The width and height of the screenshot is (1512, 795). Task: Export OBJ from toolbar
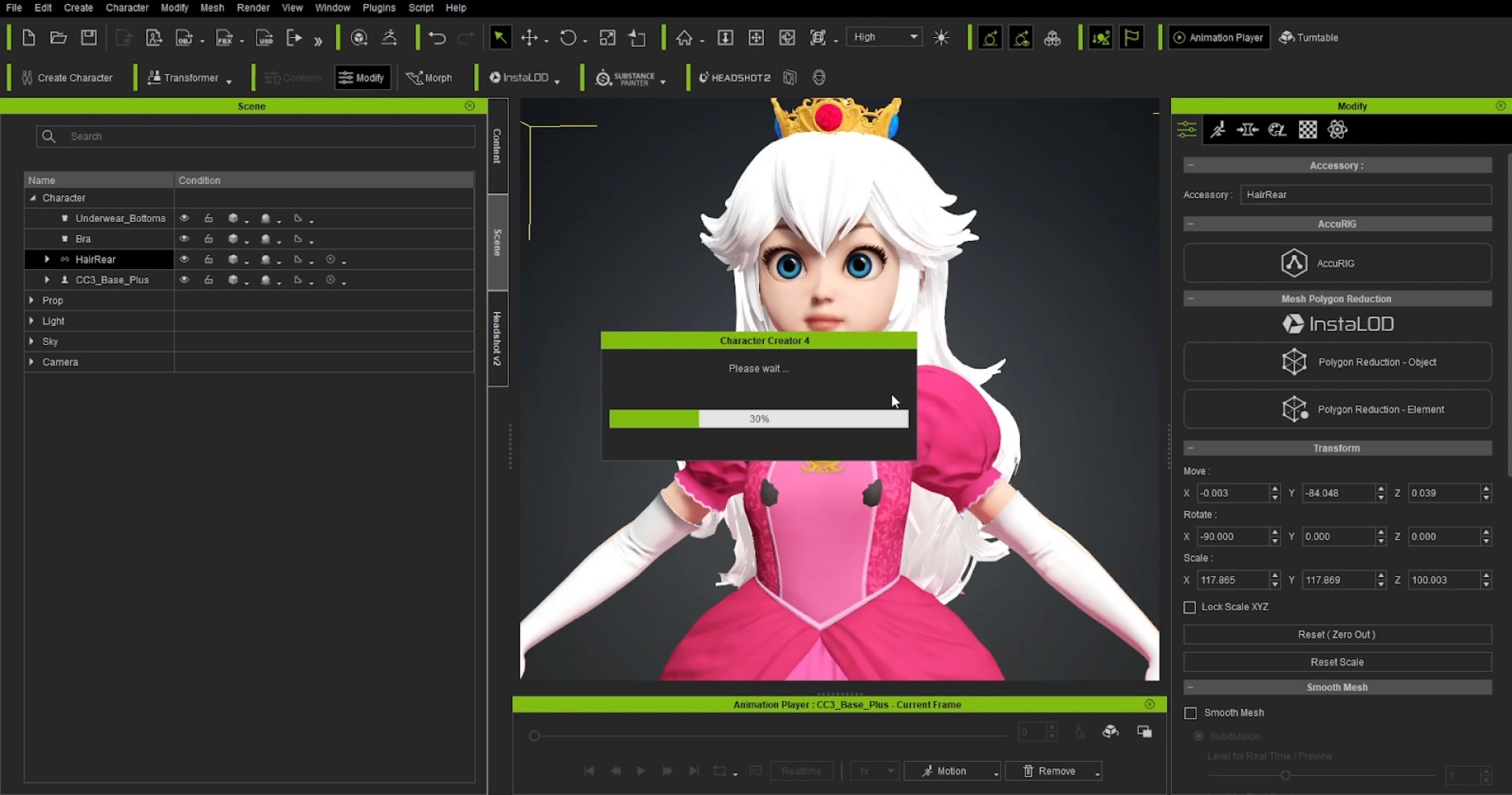(185, 38)
